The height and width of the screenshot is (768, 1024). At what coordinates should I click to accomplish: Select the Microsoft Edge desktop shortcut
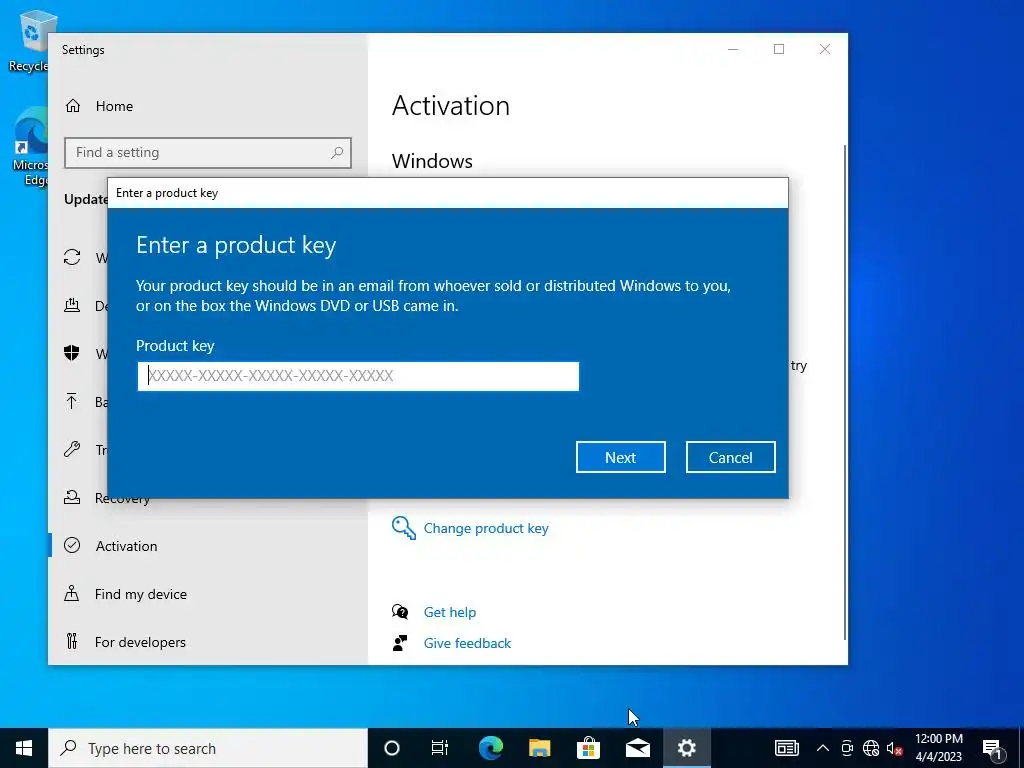31,147
